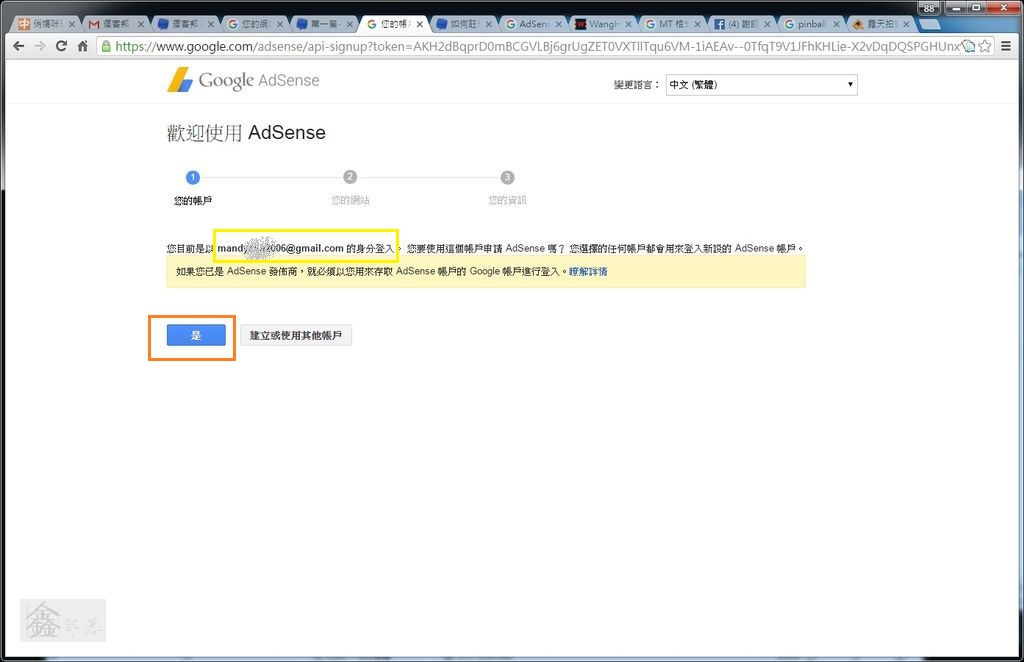Close the AdSens search tab

tap(558, 24)
